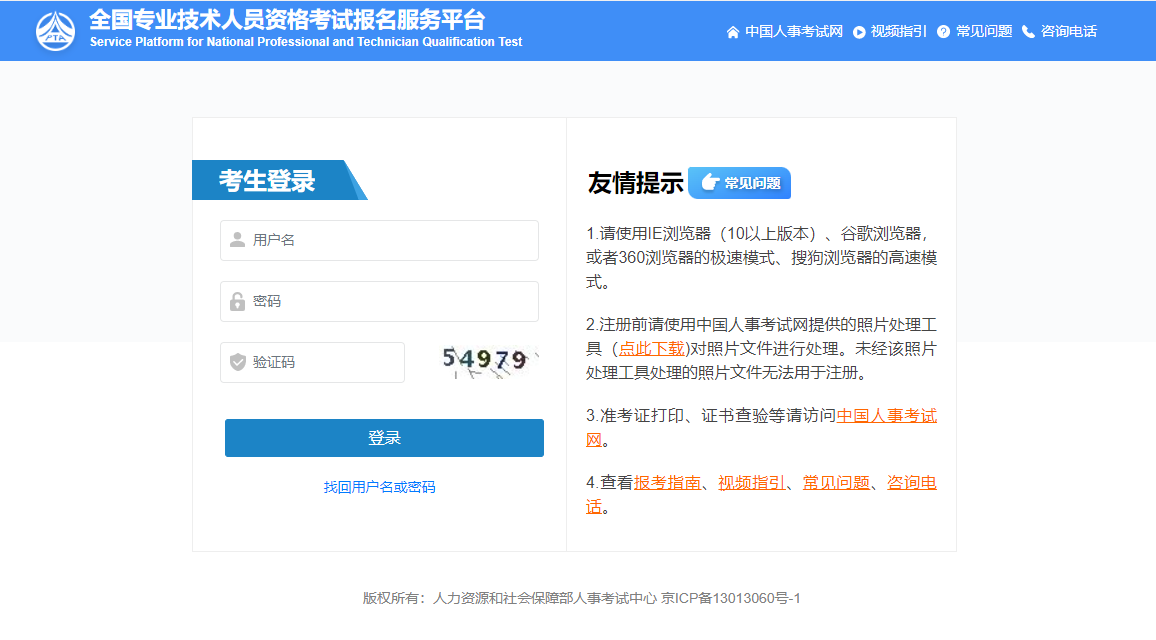Open the 视频指引 link in tip 4
The height and width of the screenshot is (640, 1156).
(751, 482)
